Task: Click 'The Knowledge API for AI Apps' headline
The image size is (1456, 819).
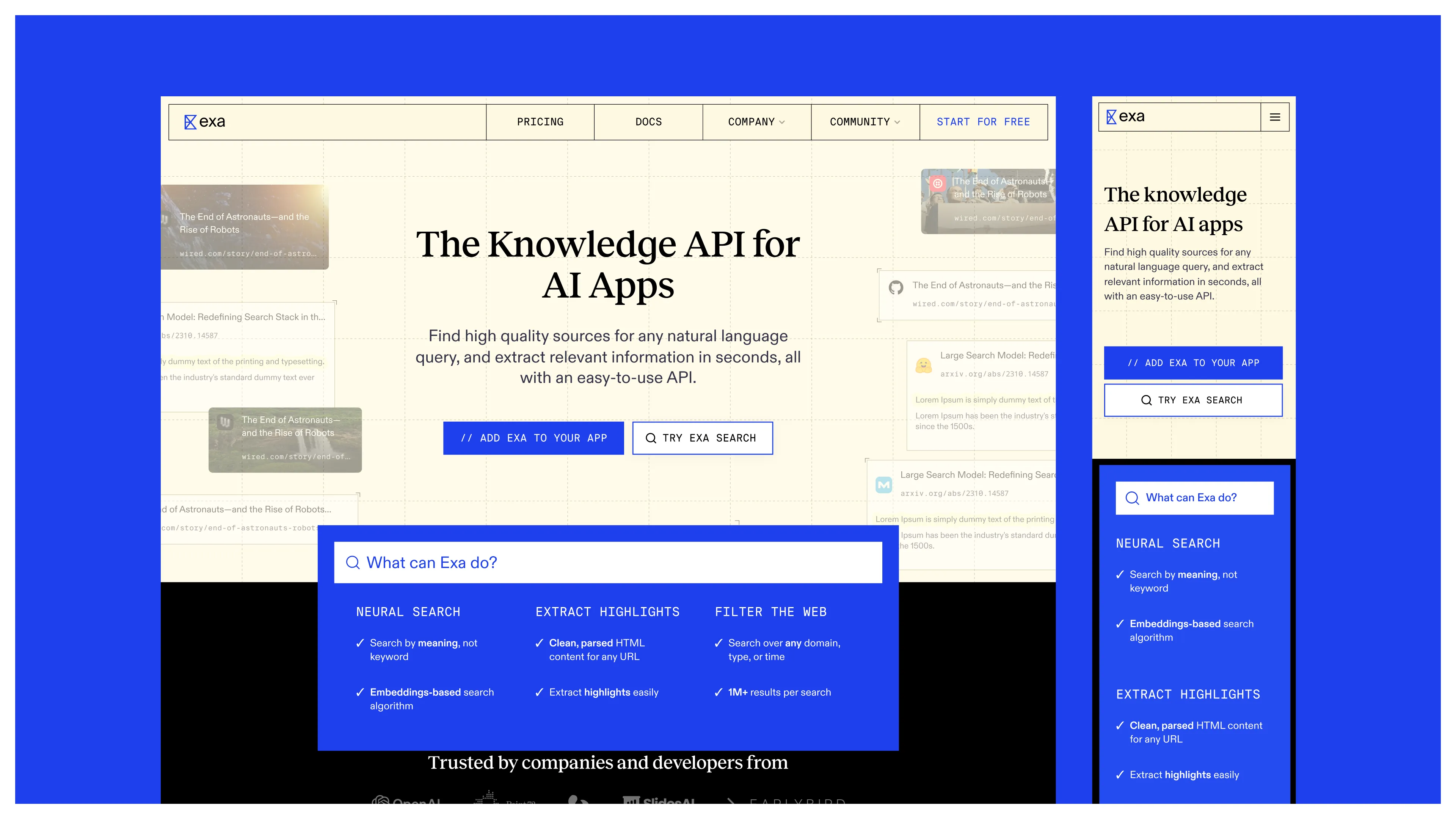Action: 608,265
